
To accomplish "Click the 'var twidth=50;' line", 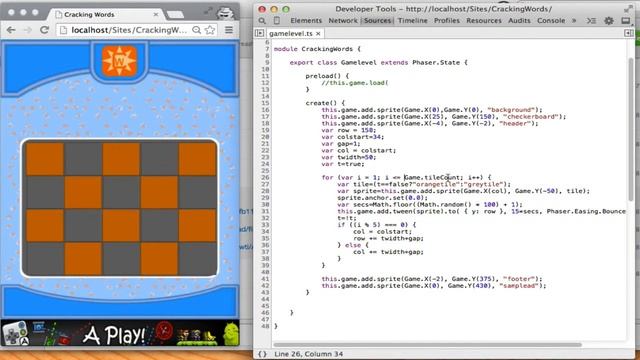I will [349, 157].
